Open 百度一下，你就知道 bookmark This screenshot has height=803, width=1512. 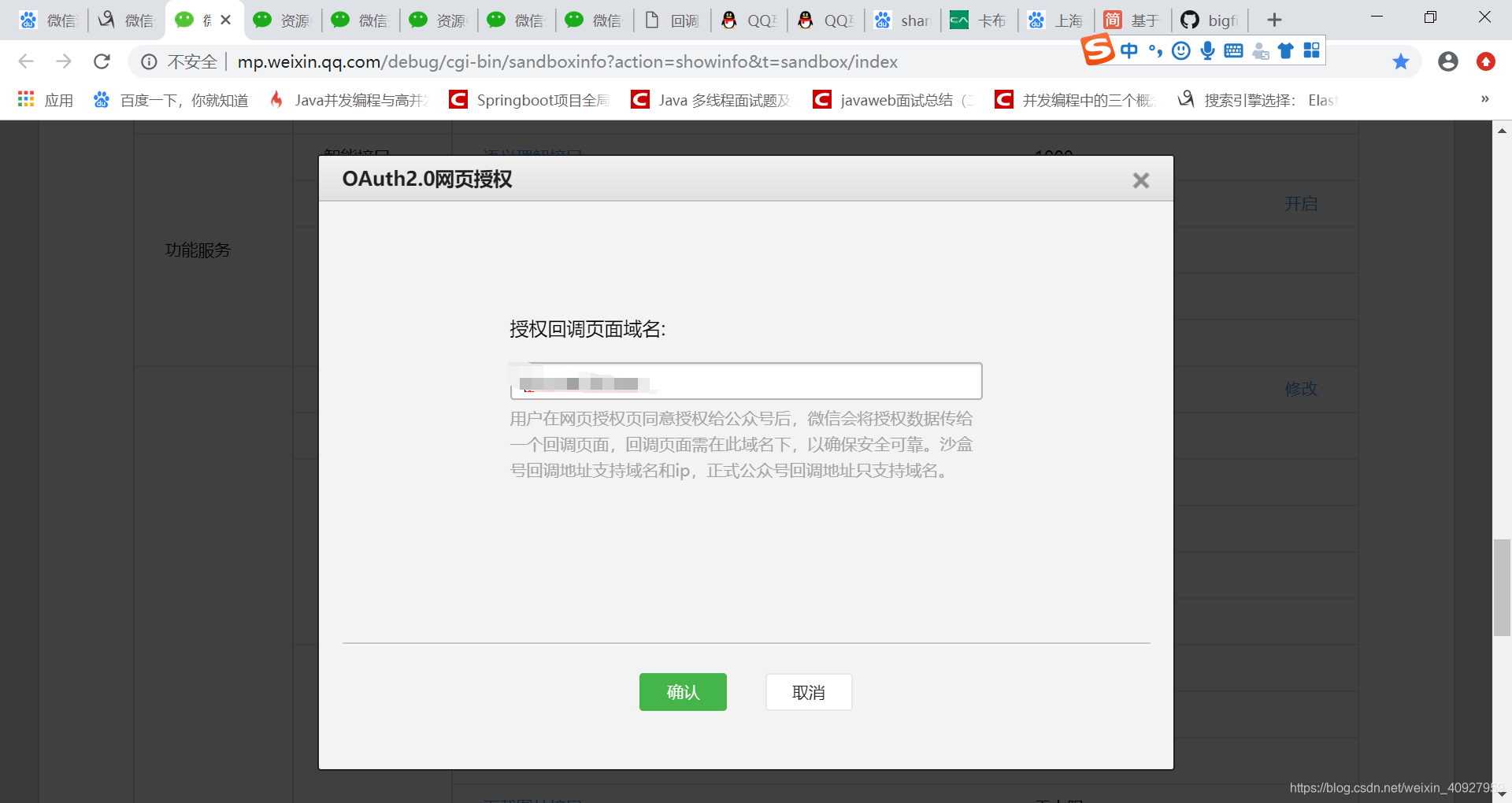(171, 100)
